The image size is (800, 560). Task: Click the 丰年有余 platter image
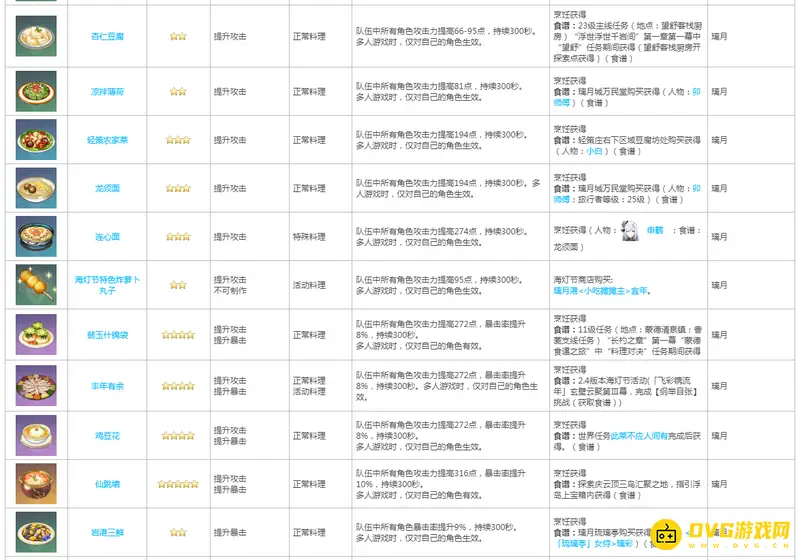pyautogui.click(x=36, y=386)
